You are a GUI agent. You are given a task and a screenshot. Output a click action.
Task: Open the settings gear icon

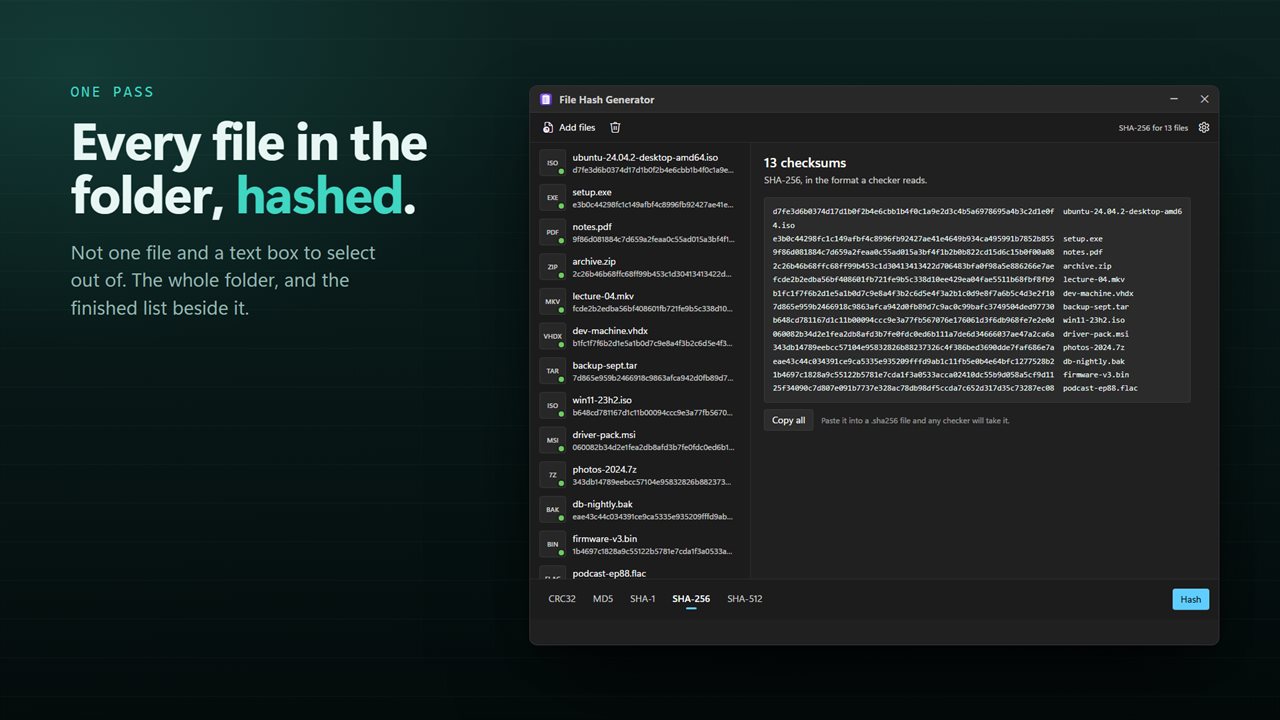point(1204,127)
